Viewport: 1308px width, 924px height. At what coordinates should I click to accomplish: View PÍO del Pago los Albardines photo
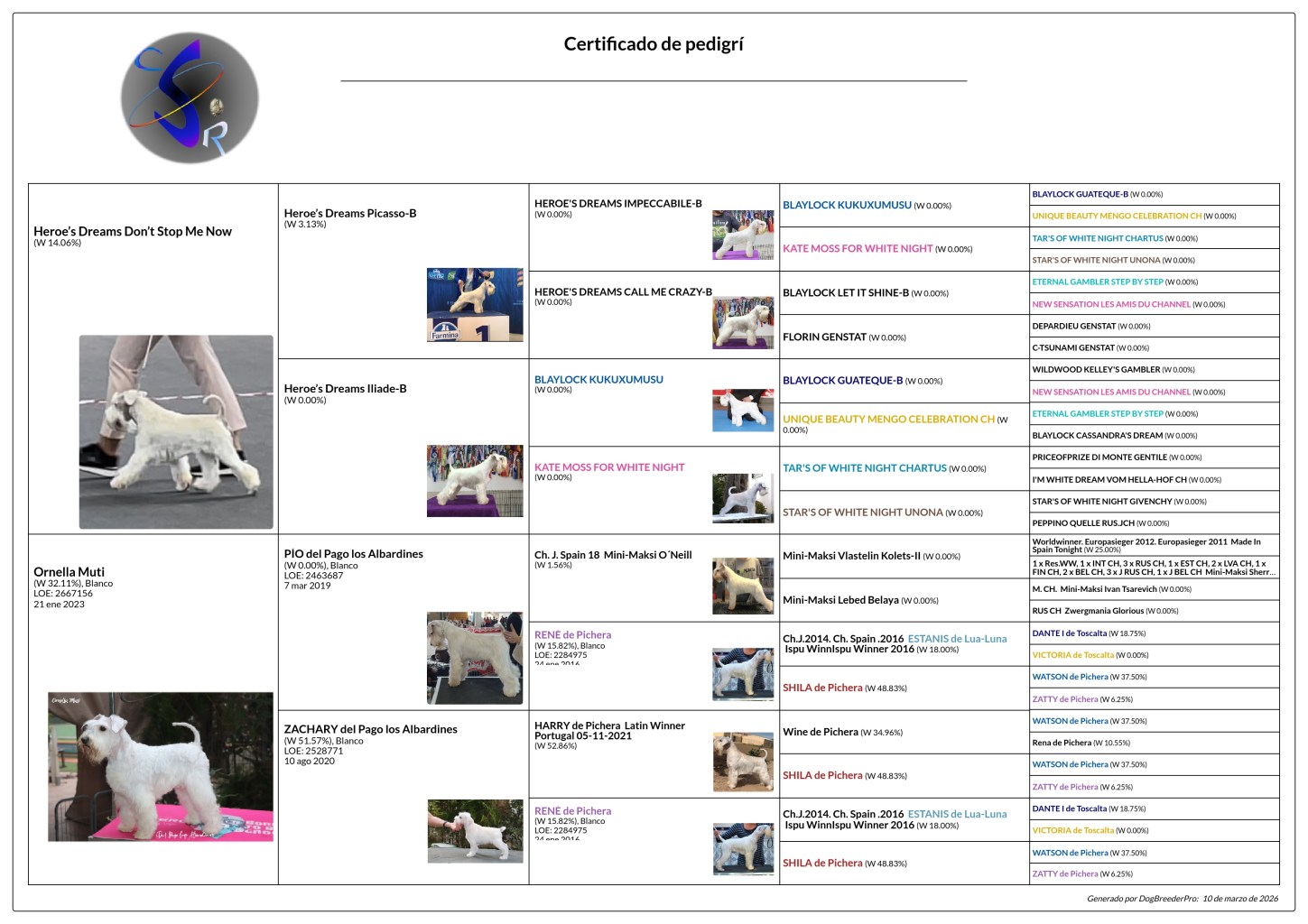pyautogui.click(x=475, y=658)
